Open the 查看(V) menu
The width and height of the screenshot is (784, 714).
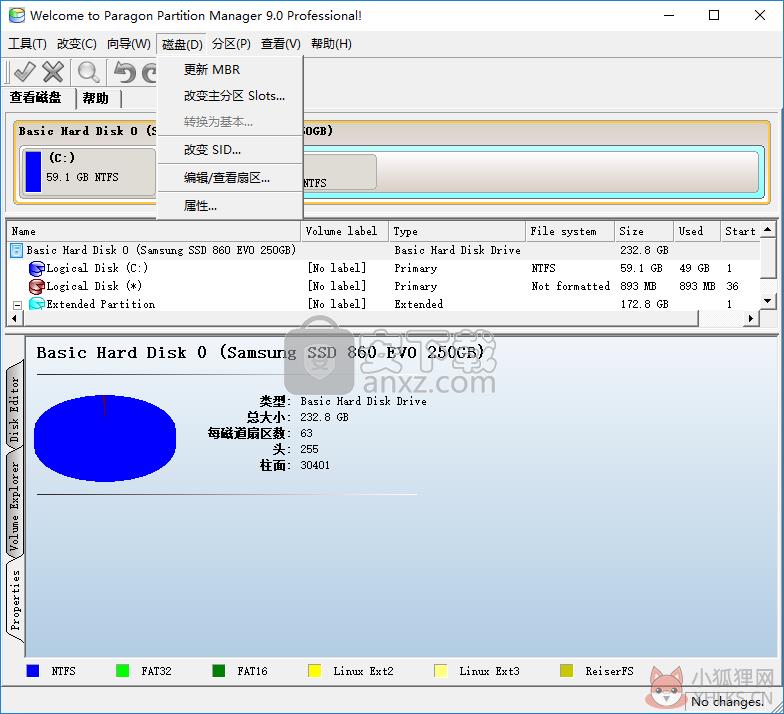[280, 44]
